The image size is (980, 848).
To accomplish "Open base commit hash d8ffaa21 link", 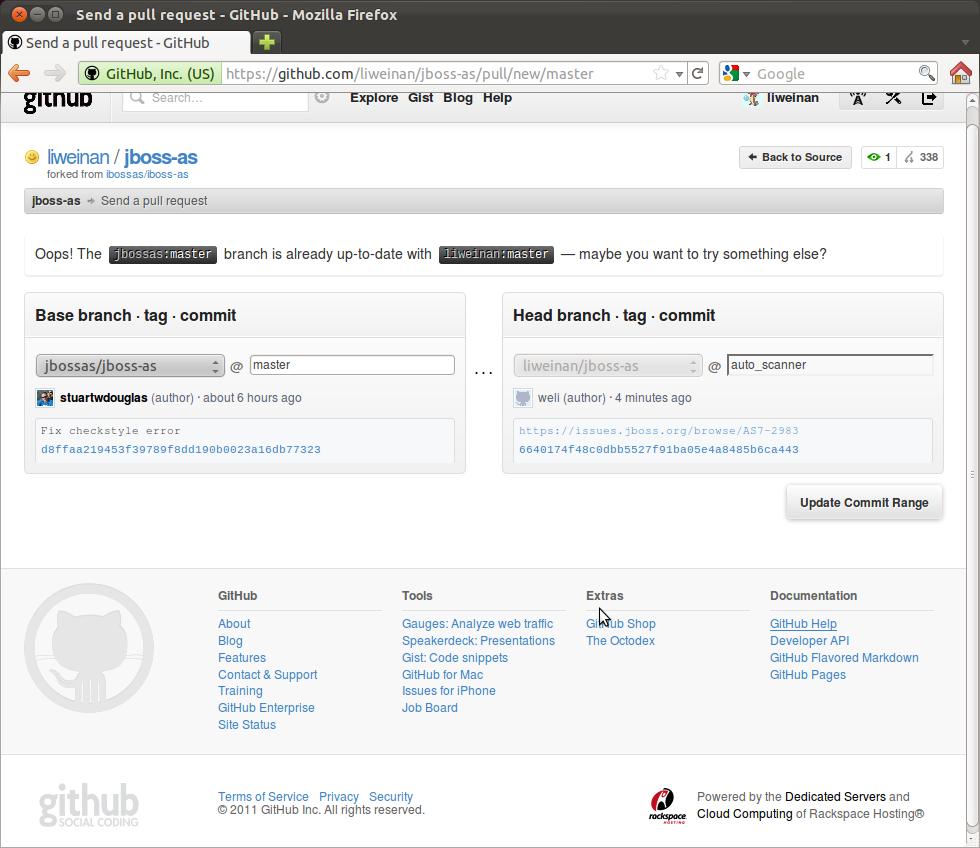I will (181, 449).
